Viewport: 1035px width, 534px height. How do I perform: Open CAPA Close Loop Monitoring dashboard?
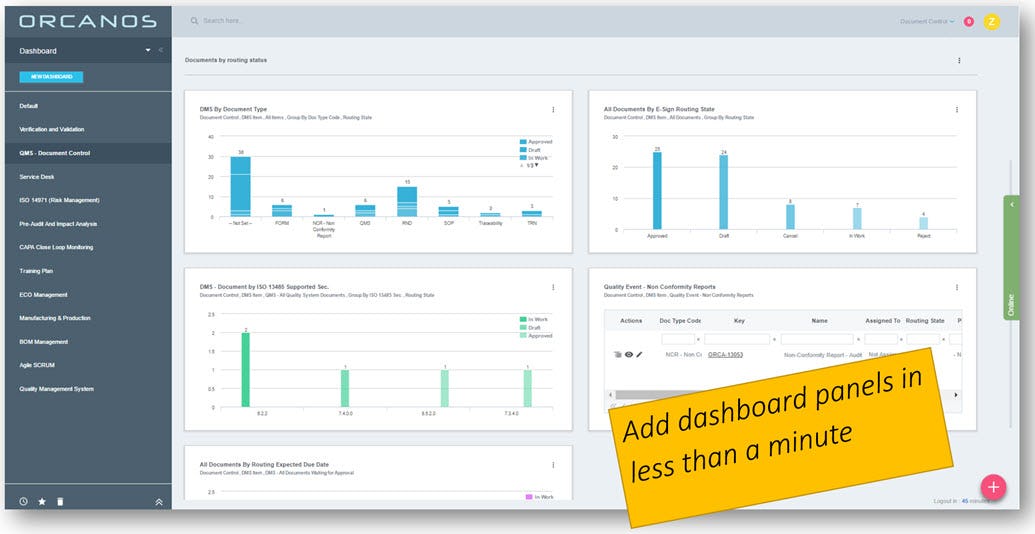pos(56,247)
